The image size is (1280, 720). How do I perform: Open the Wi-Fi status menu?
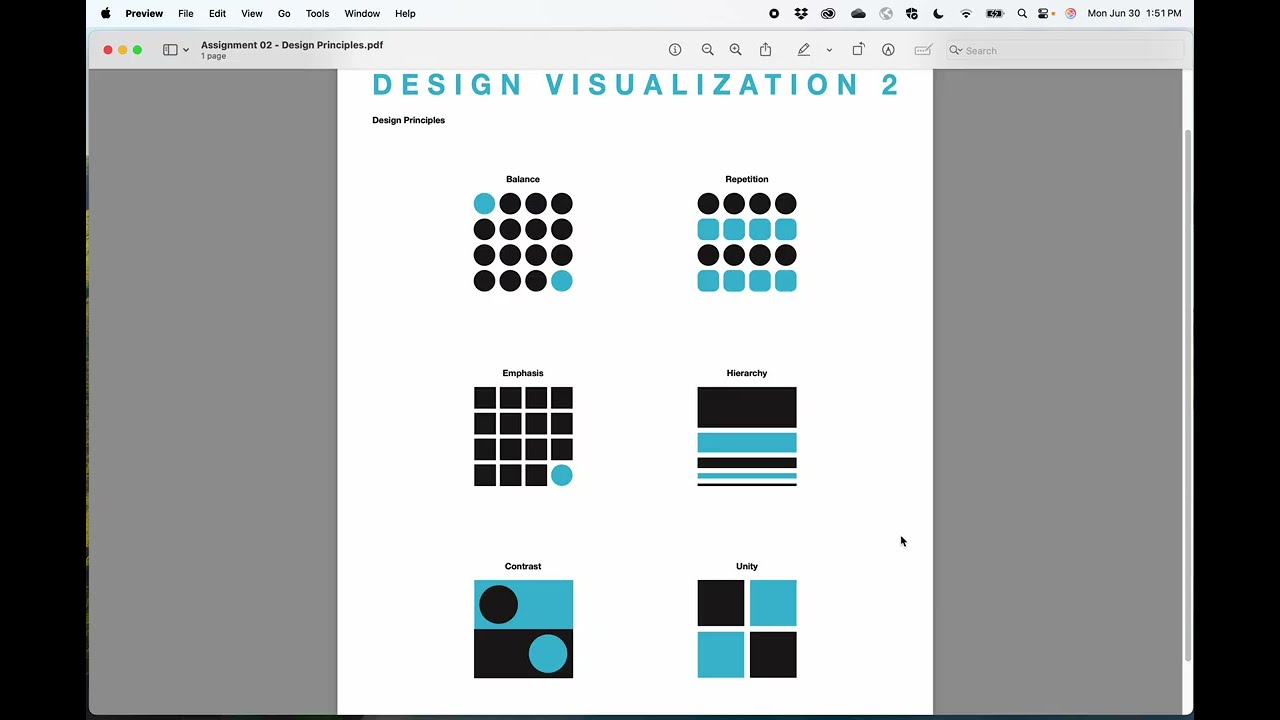[x=966, y=14]
